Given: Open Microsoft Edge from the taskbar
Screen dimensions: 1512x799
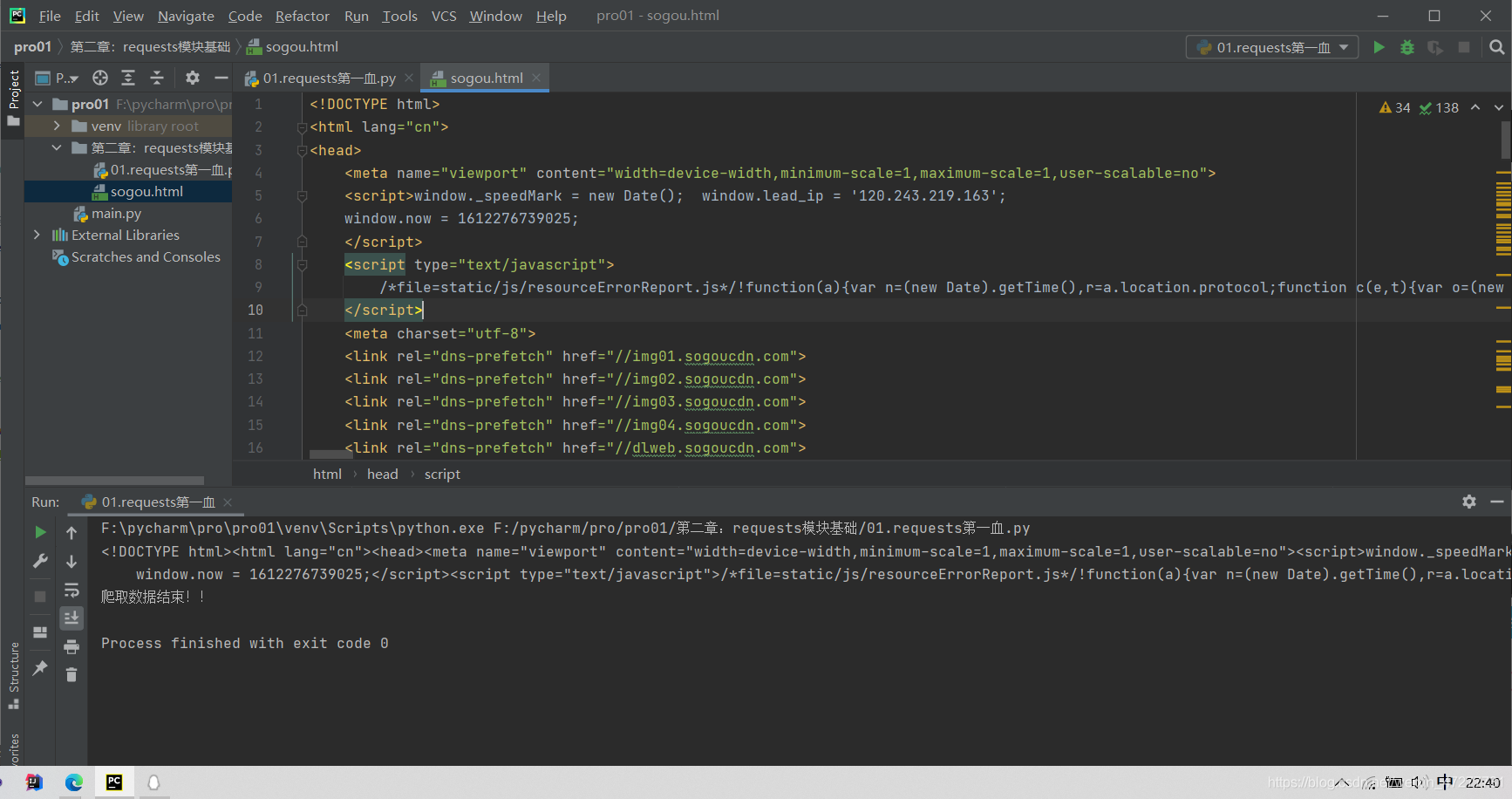Looking at the screenshot, I should 74,782.
